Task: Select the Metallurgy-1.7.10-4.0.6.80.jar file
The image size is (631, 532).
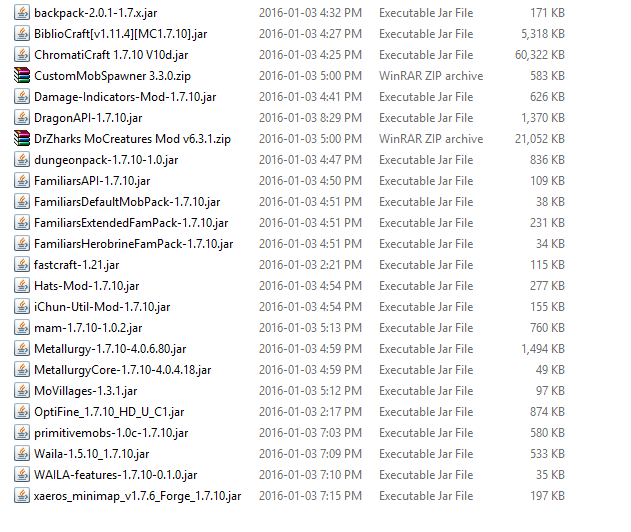Action: [x=110, y=349]
